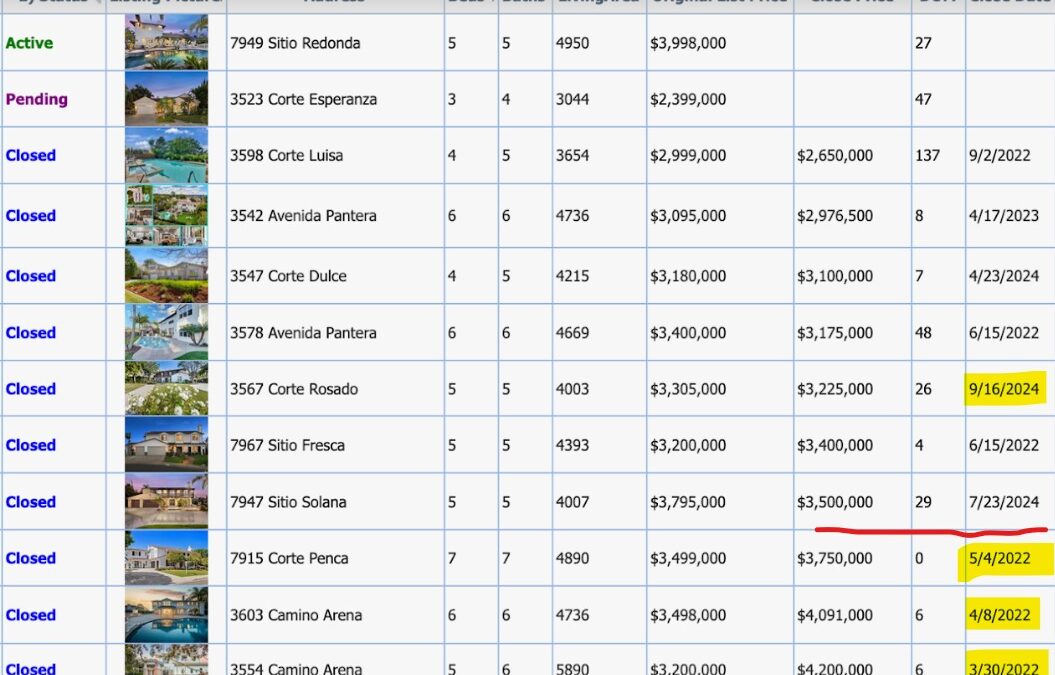This screenshot has height=675, width=1055.
Task: Open the 3547 Corte Dulce listing picture
Action: (166, 275)
